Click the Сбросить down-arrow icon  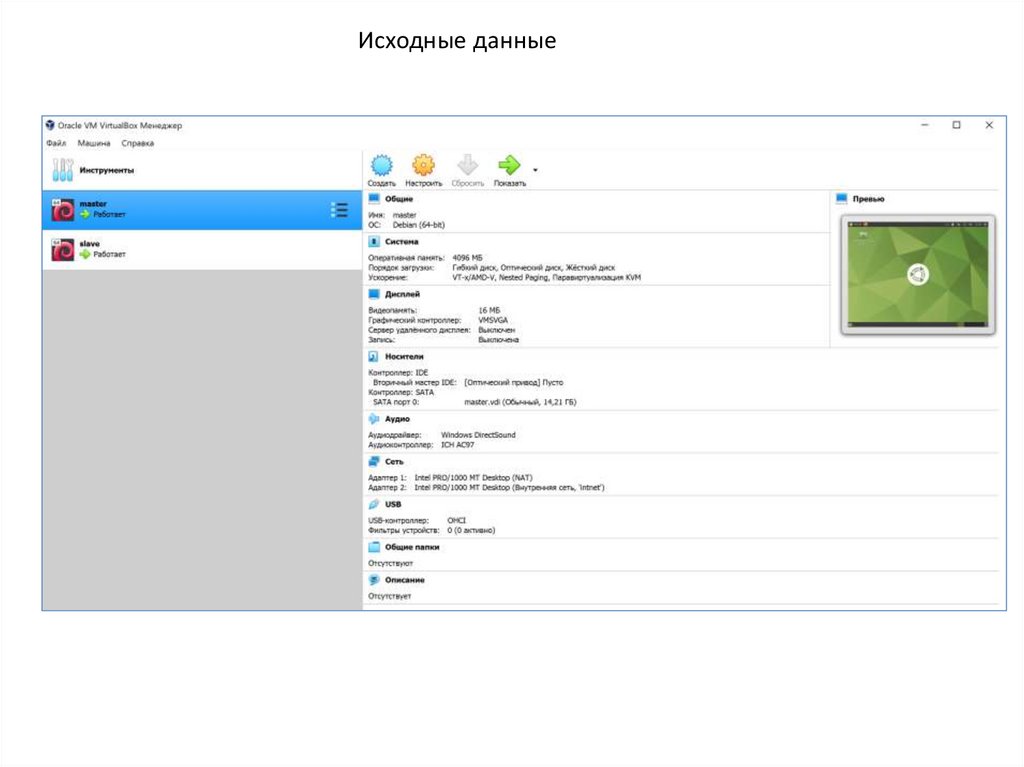[x=468, y=165]
